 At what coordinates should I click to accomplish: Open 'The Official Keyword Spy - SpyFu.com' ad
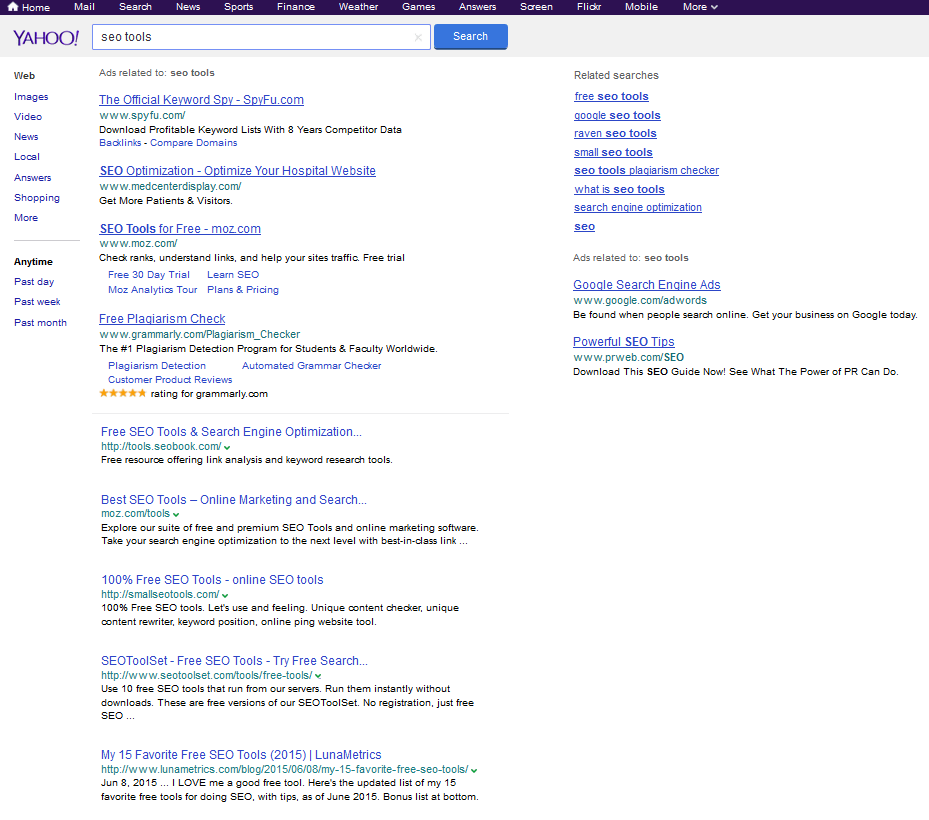tap(201, 100)
